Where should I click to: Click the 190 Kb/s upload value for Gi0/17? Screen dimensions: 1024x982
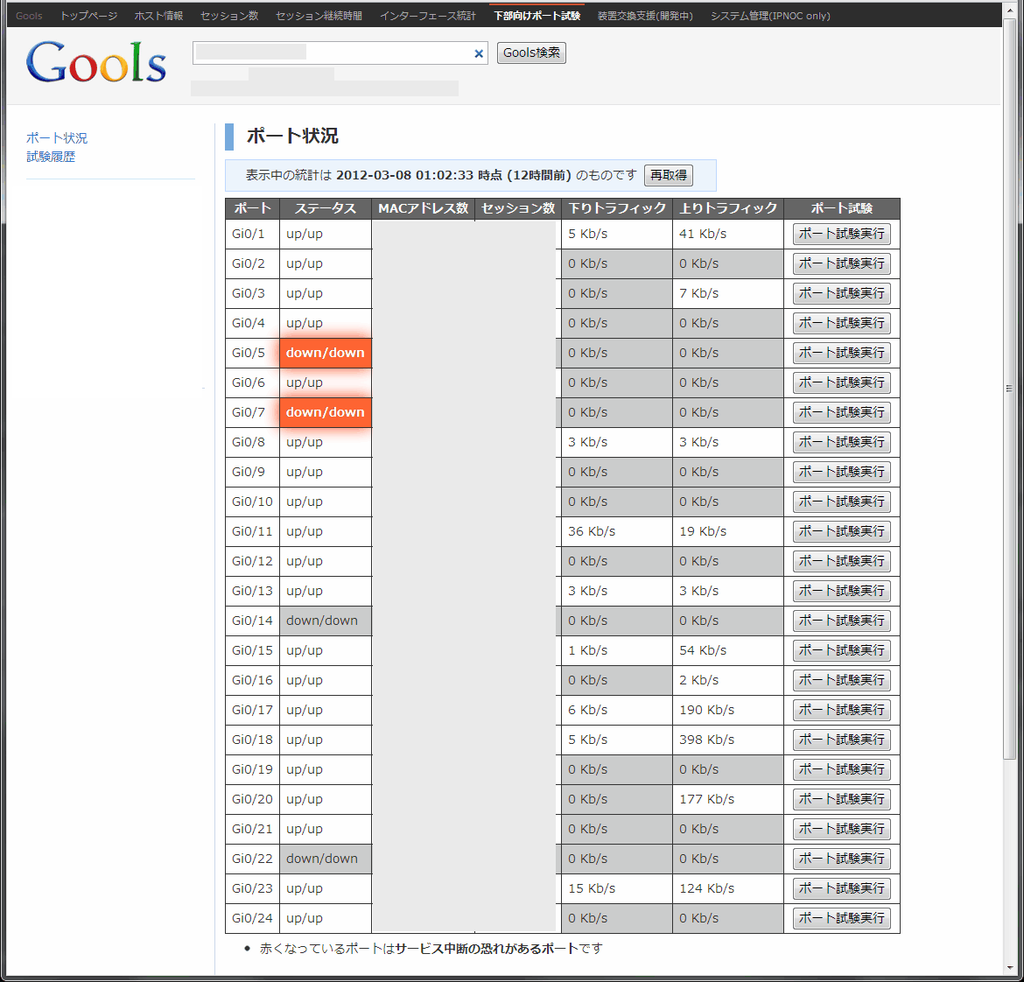(x=707, y=710)
